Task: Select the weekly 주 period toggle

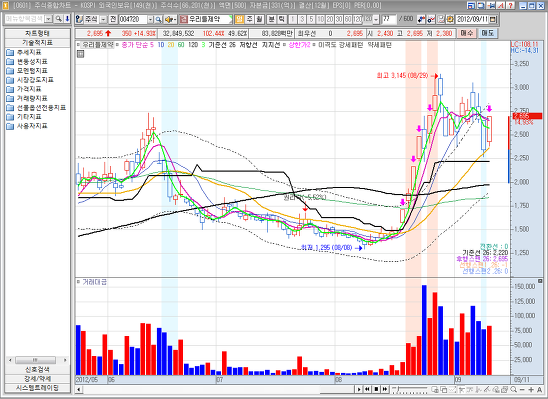Action: tap(249, 19)
